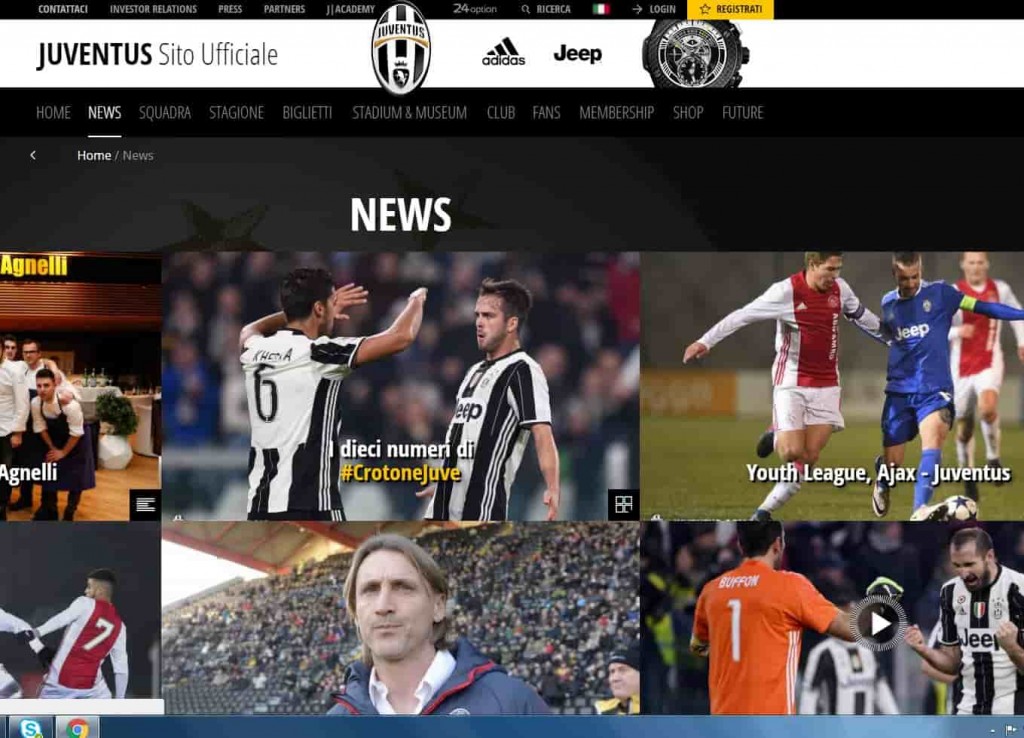Click Juventus Sito Ufficiale title
The width and height of the screenshot is (1024, 738).
(157, 54)
